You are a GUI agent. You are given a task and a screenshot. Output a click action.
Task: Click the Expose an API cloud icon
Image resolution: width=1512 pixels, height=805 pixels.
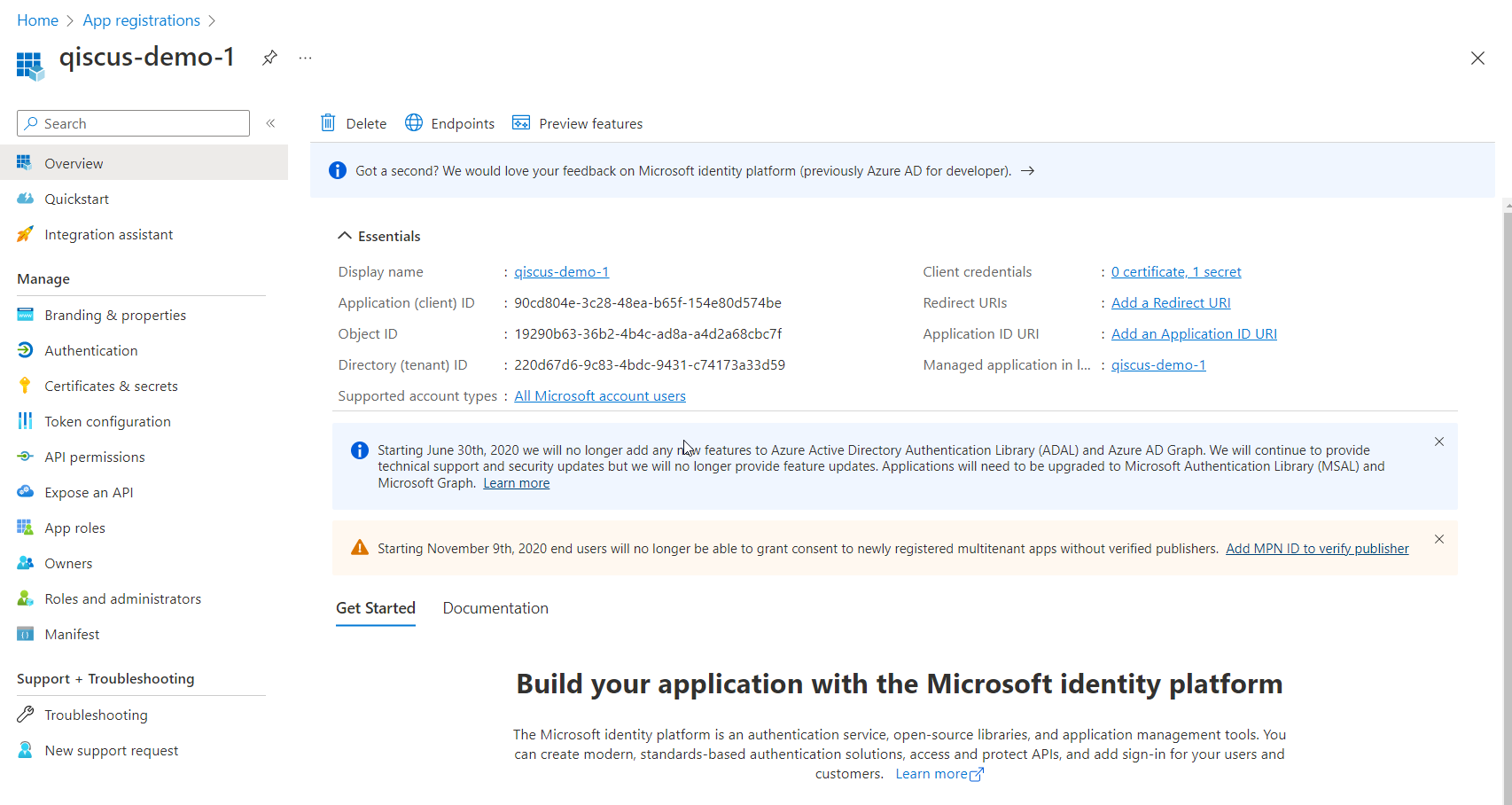click(x=25, y=492)
